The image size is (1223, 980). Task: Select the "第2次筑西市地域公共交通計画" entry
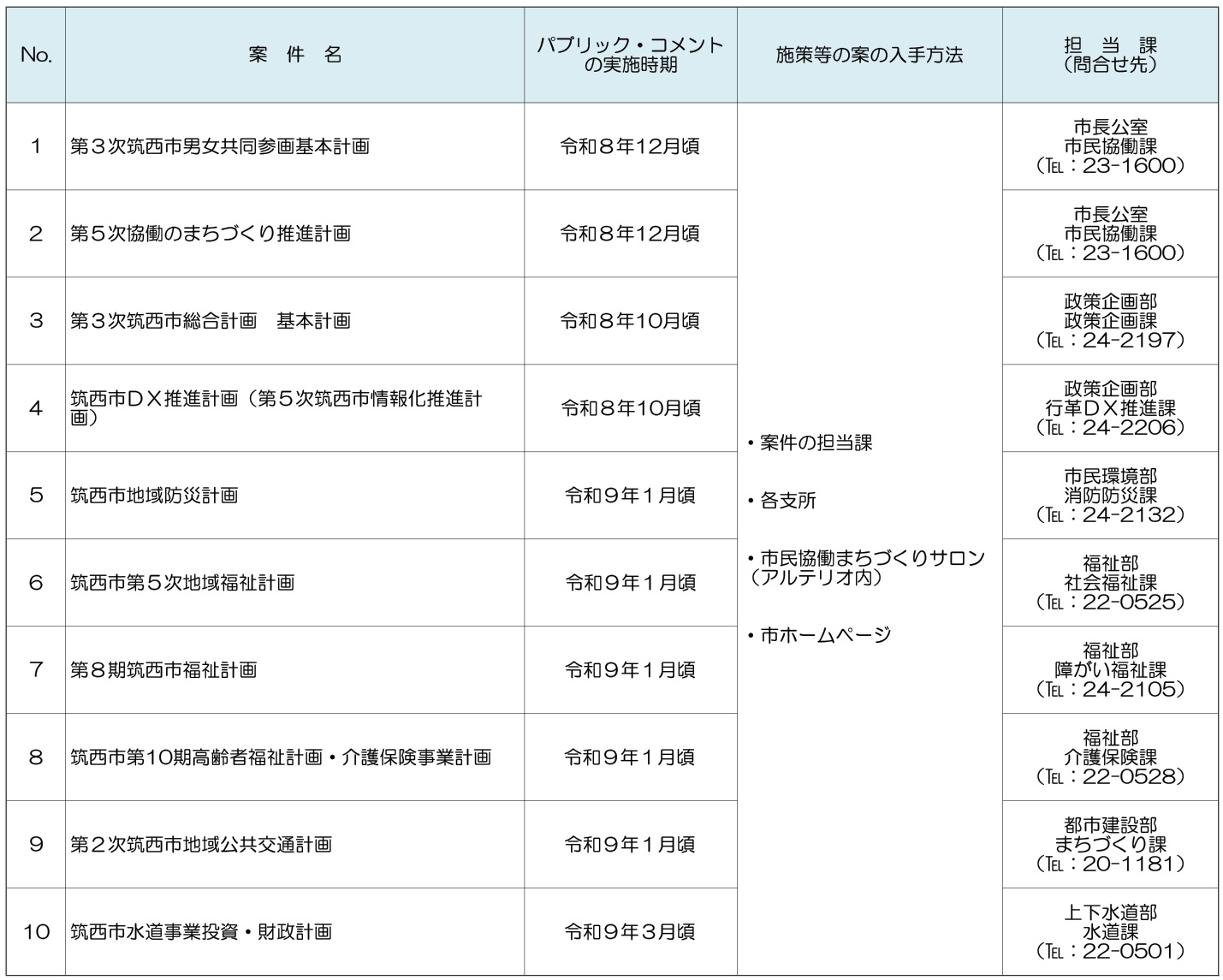click(201, 845)
